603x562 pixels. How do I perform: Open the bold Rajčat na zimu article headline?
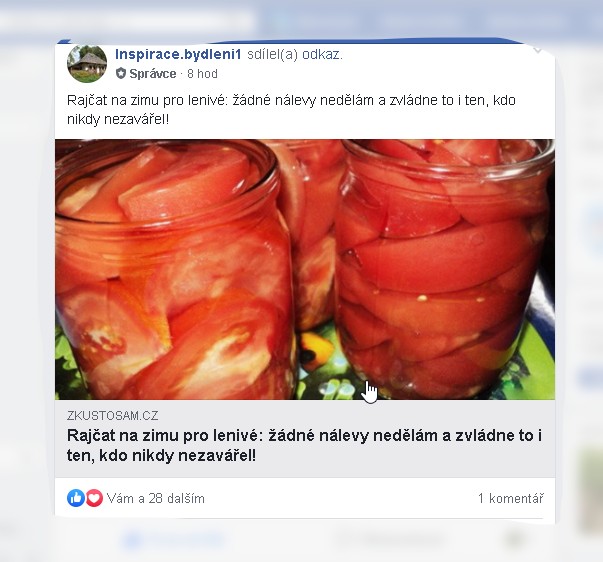tap(304, 445)
